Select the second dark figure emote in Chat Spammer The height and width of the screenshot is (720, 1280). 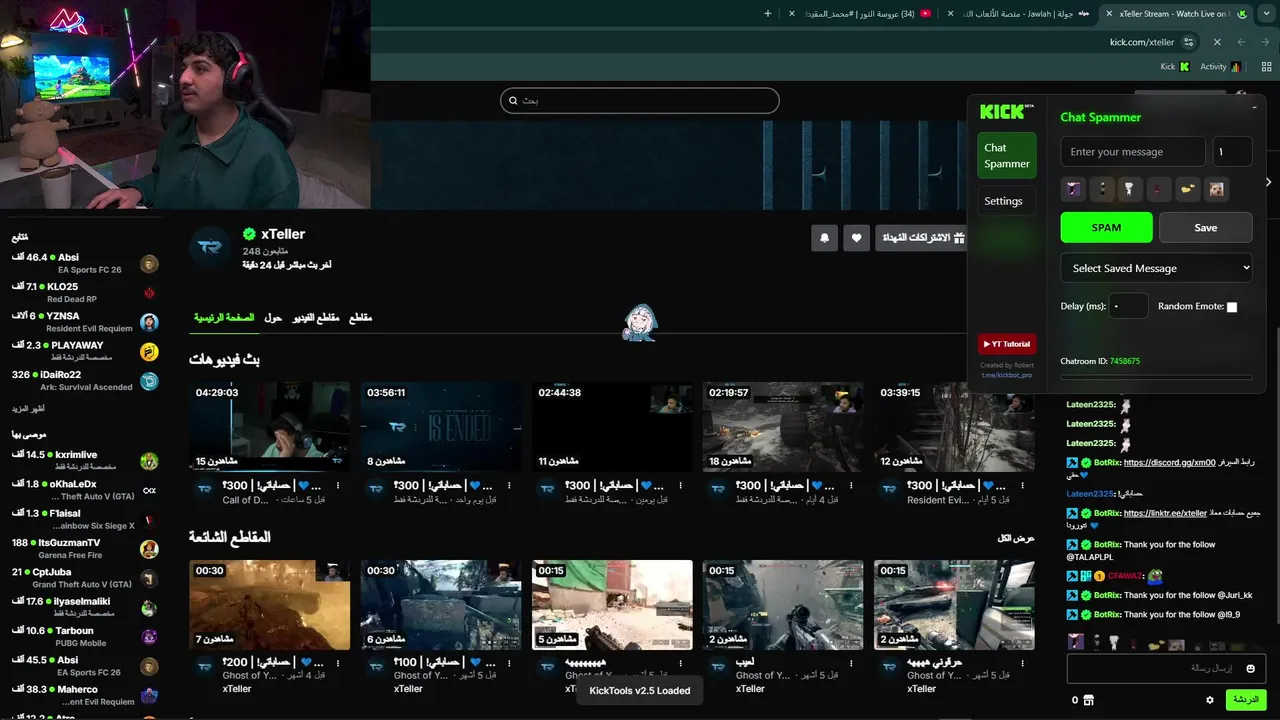1102,189
